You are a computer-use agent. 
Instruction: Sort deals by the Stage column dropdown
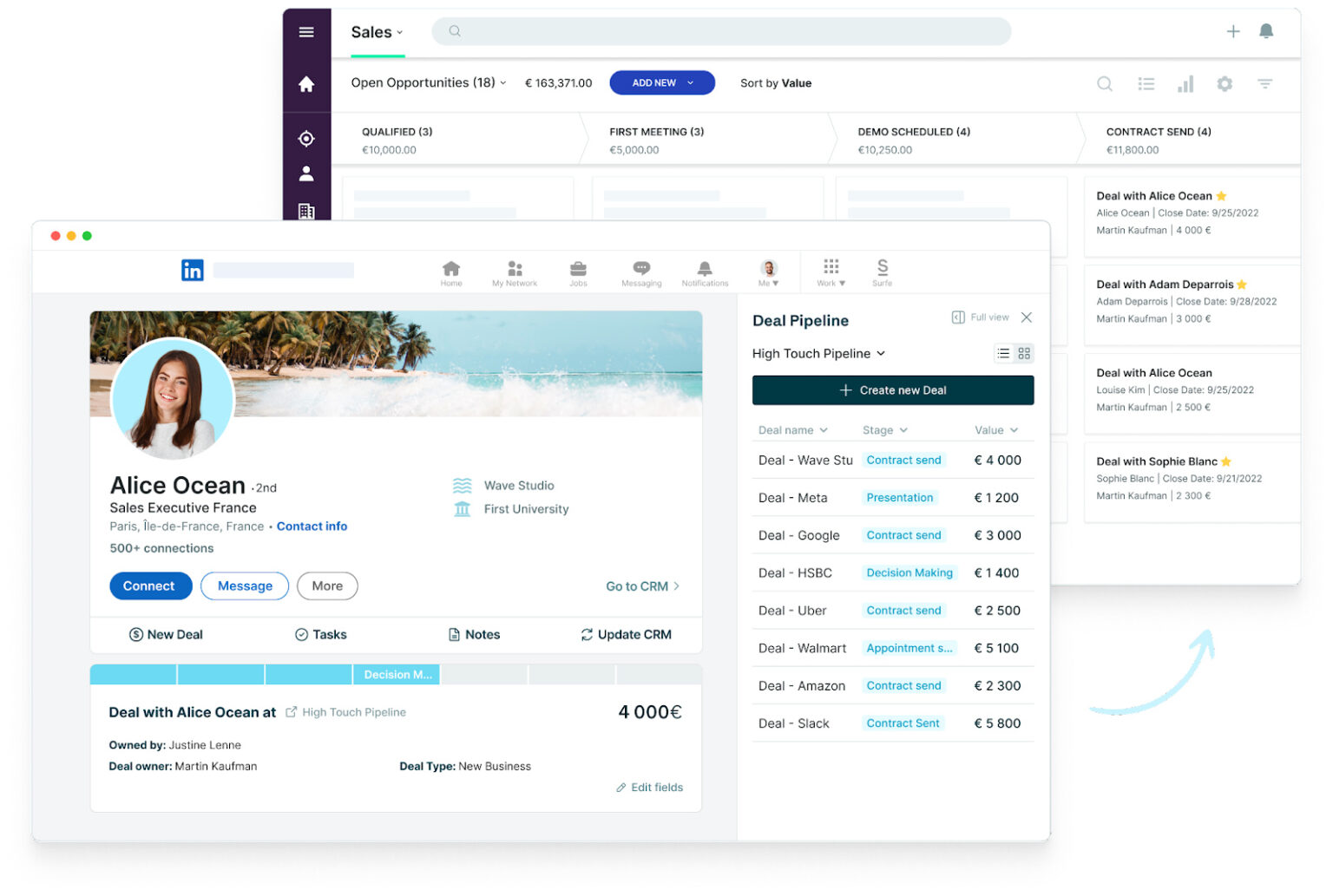884,429
